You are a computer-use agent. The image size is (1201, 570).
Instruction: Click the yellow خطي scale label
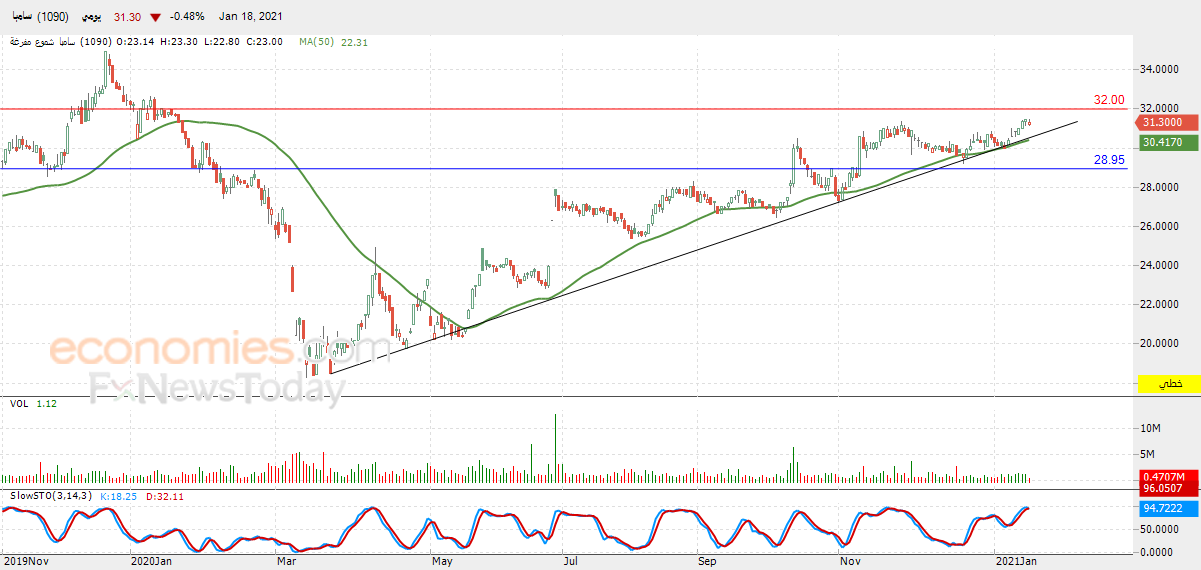click(1169, 383)
